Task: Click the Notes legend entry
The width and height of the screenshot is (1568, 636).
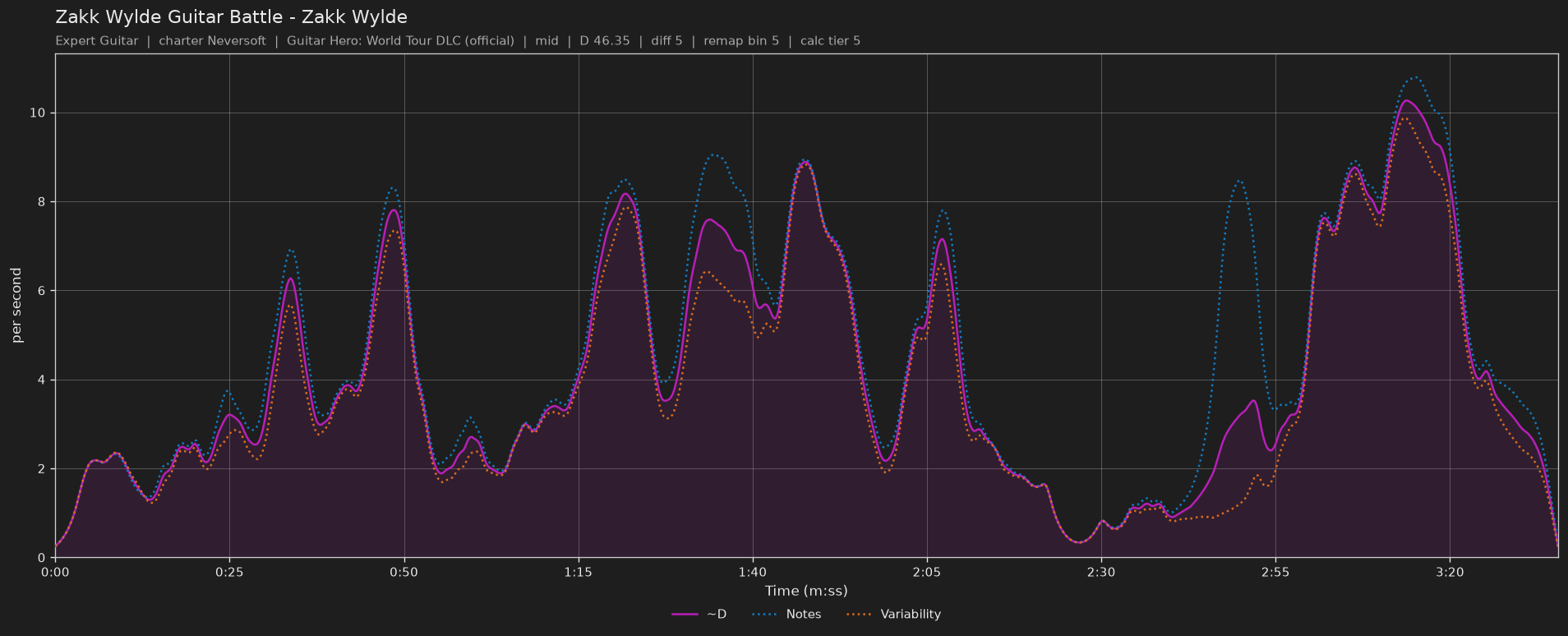Action: pyautogui.click(x=786, y=614)
